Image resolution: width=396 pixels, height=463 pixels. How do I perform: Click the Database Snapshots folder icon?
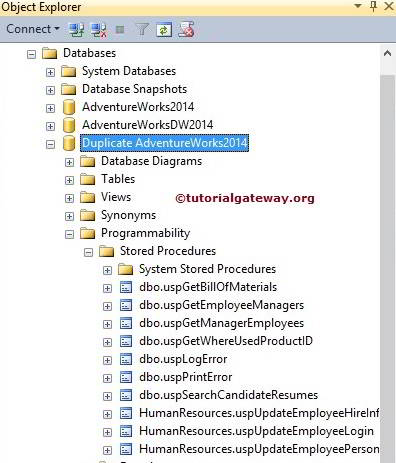click(x=69, y=89)
